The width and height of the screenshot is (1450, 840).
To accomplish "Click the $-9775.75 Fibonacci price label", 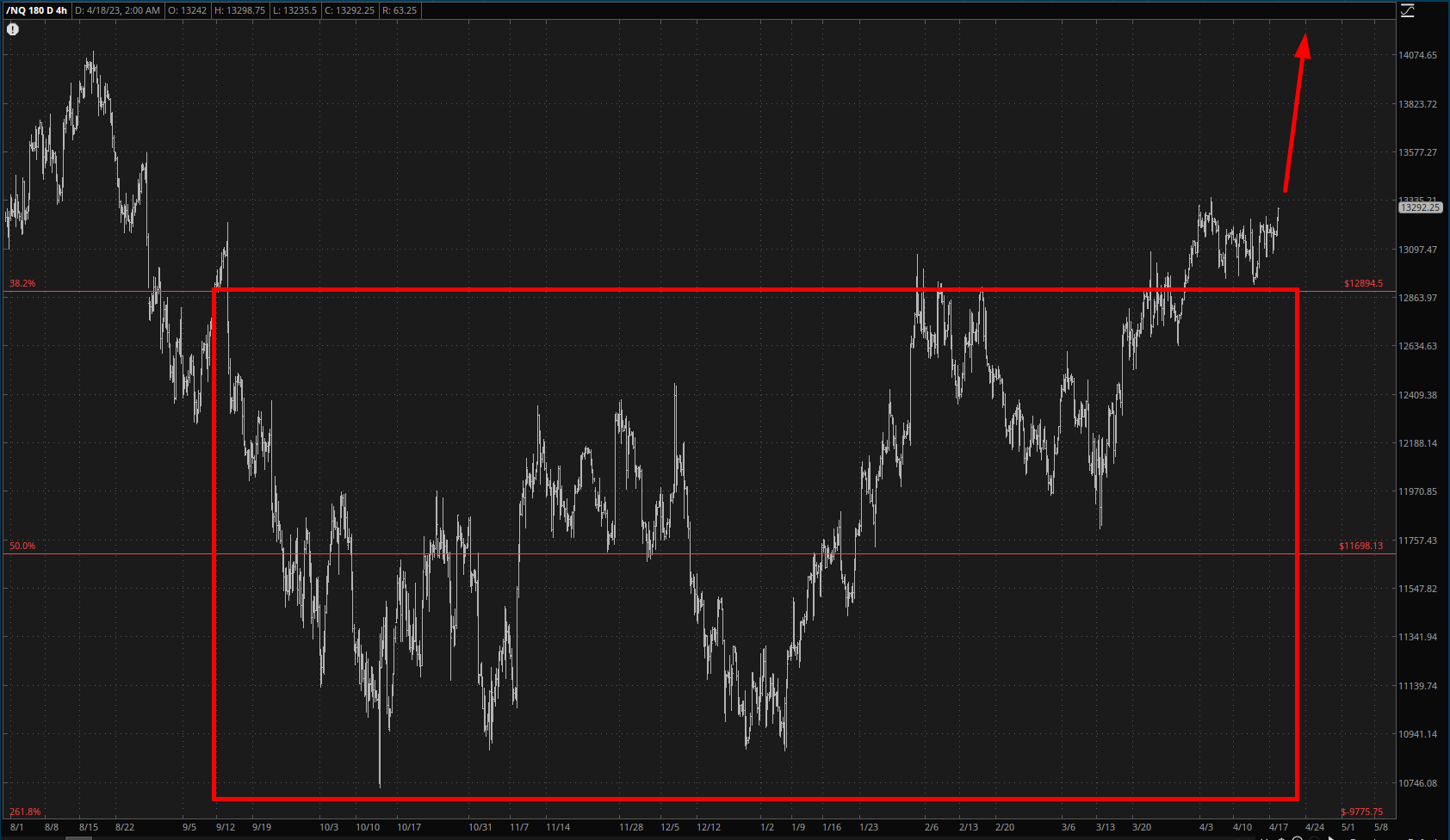I will [x=1361, y=812].
